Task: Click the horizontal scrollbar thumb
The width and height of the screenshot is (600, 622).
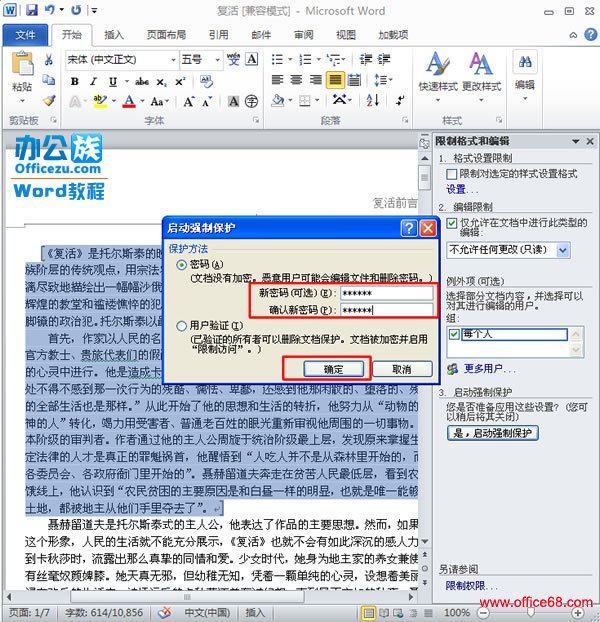Action: point(187,597)
